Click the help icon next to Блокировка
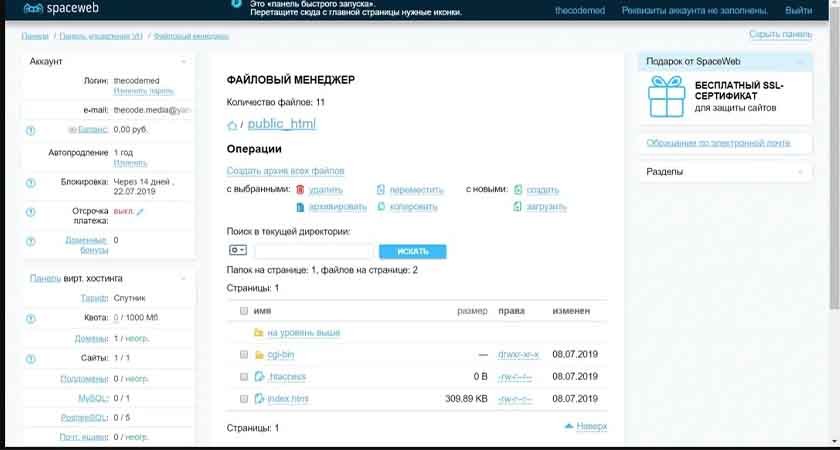 tap(31, 183)
